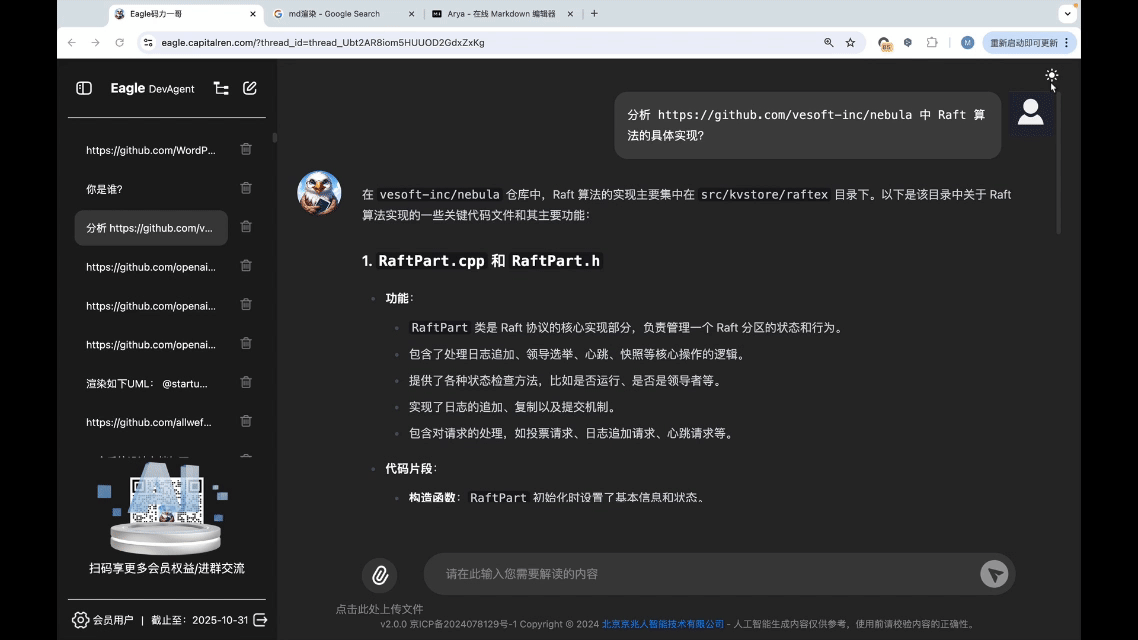The height and width of the screenshot is (640, 1138).
Task: Log out using the exit icon
Action: [x=260, y=620]
